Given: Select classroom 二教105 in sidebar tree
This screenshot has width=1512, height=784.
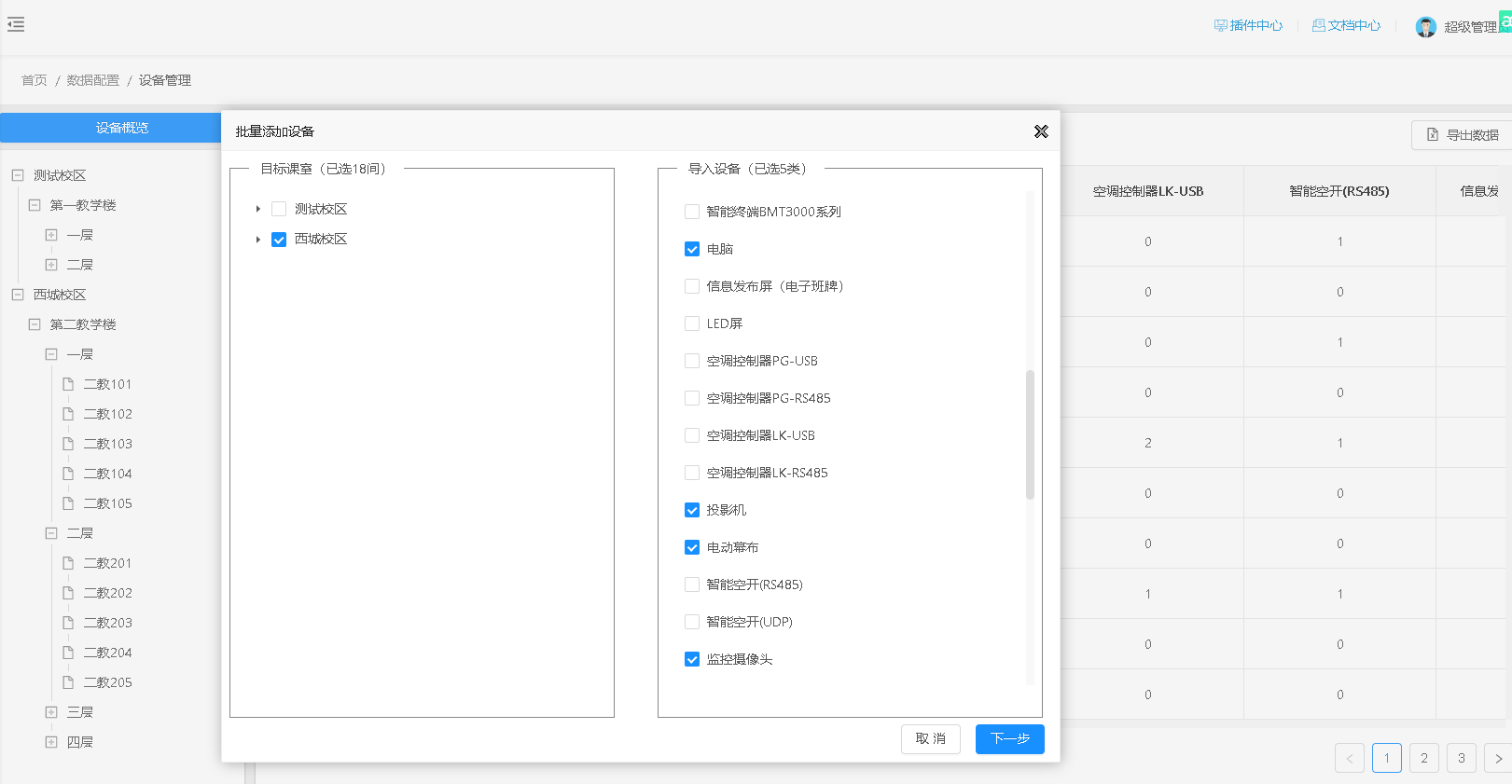Looking at the screenshot, I should (x=108, y=503).
